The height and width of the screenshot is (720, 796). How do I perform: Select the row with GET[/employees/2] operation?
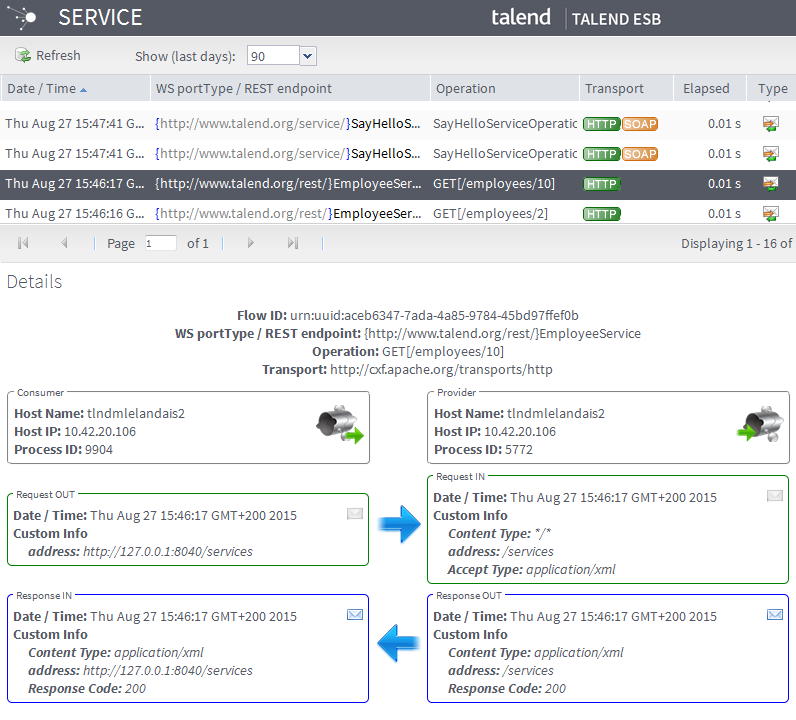coord(398,213)
